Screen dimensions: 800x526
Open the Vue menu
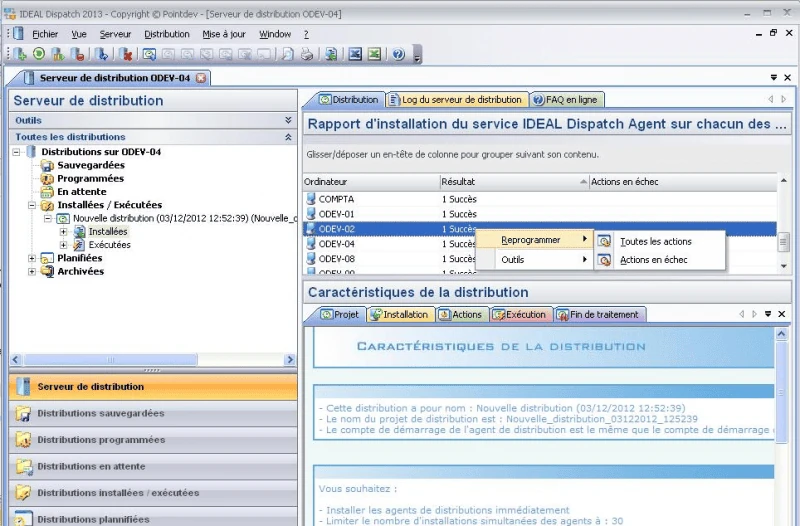pyautogui.click(x=79, y=34)
